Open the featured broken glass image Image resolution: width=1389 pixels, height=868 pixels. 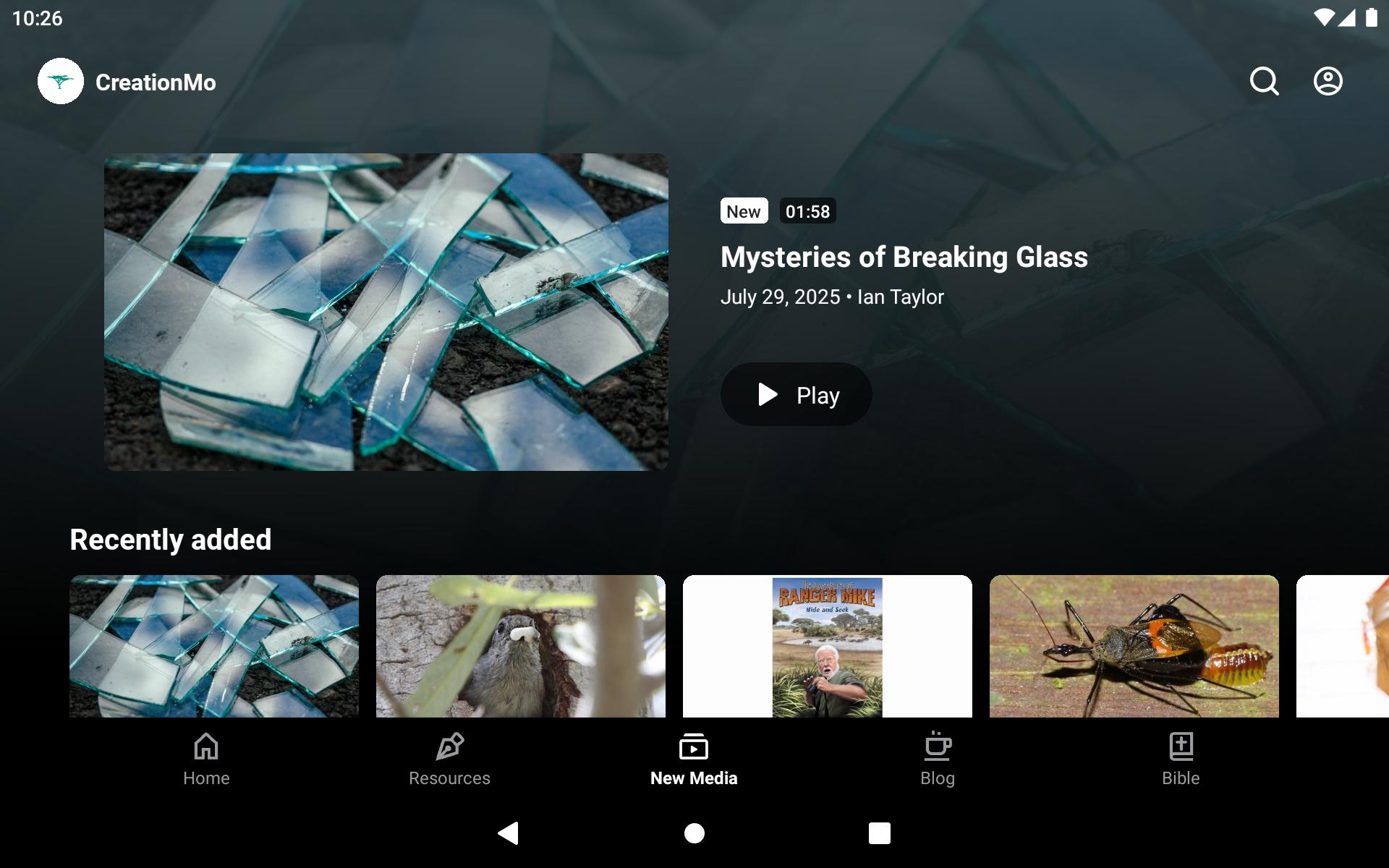coord(386,312)
